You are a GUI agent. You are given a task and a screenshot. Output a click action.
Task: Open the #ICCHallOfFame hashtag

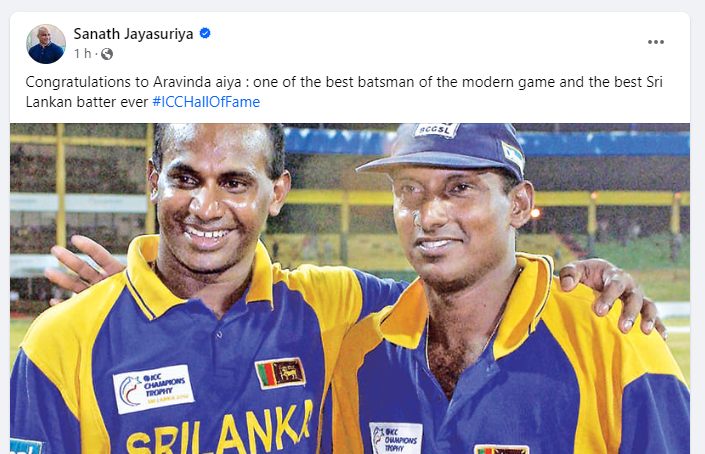coord(206,102)
